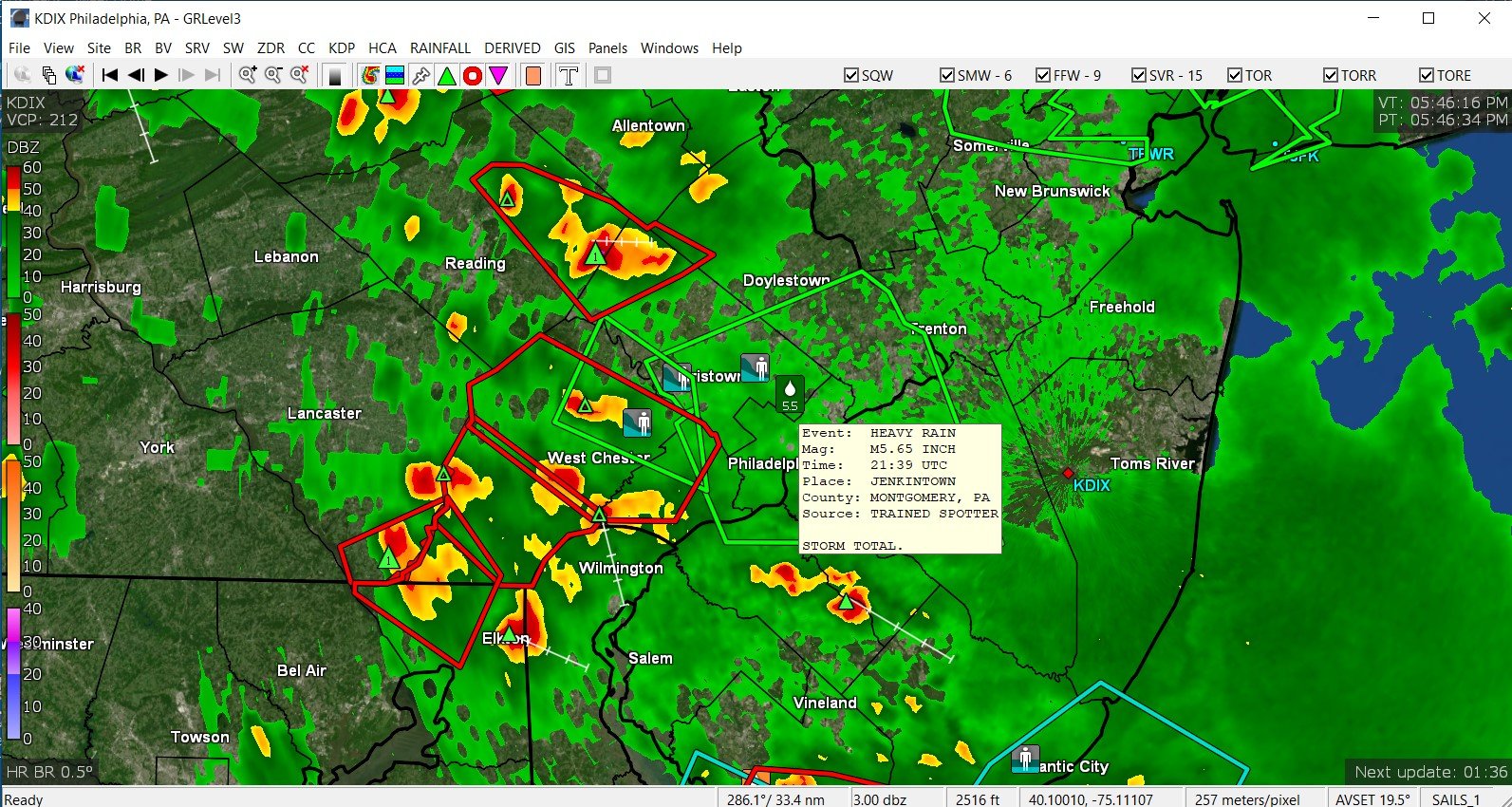Open the Help menu
The width and height of the screenshot is (1512, 807).
tap(727, 47)
